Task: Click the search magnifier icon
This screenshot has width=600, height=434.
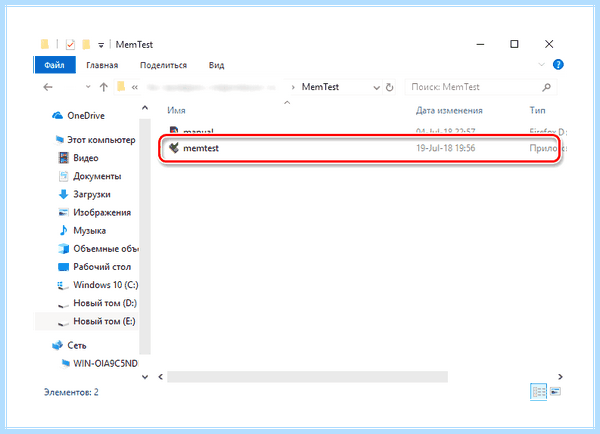Action: pyautogui.click(x=546, y=87)
